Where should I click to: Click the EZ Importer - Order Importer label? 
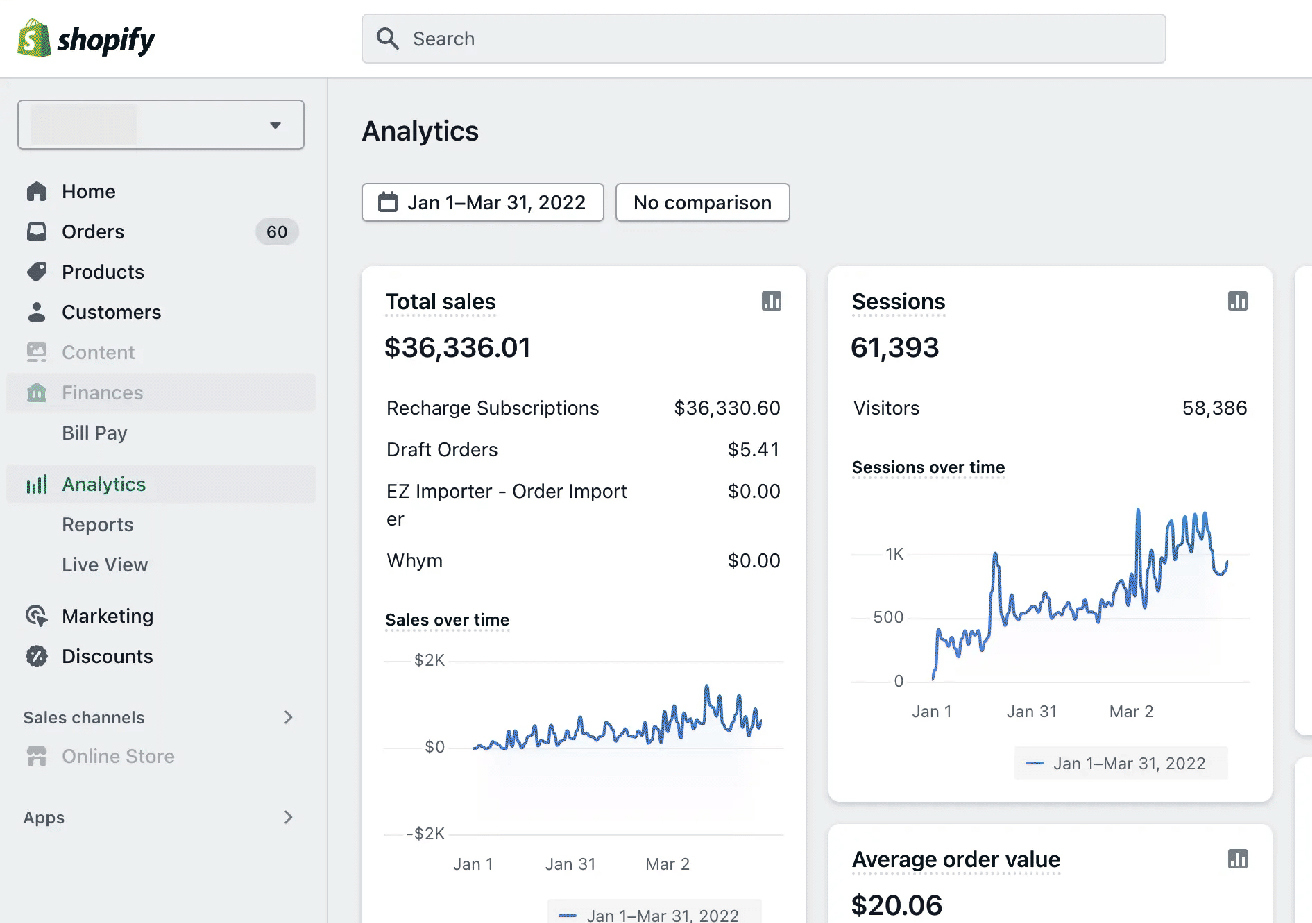point(507,505)
